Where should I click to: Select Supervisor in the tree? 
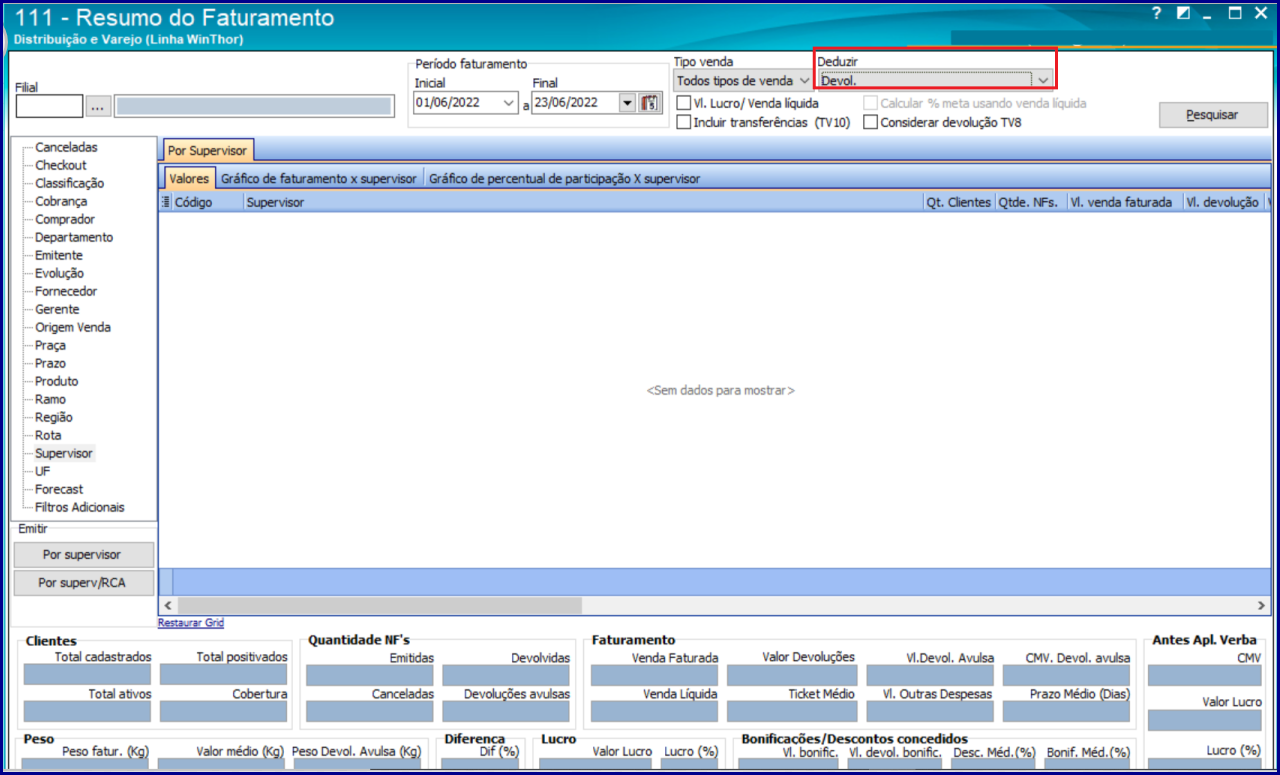(x=64, y=453)
